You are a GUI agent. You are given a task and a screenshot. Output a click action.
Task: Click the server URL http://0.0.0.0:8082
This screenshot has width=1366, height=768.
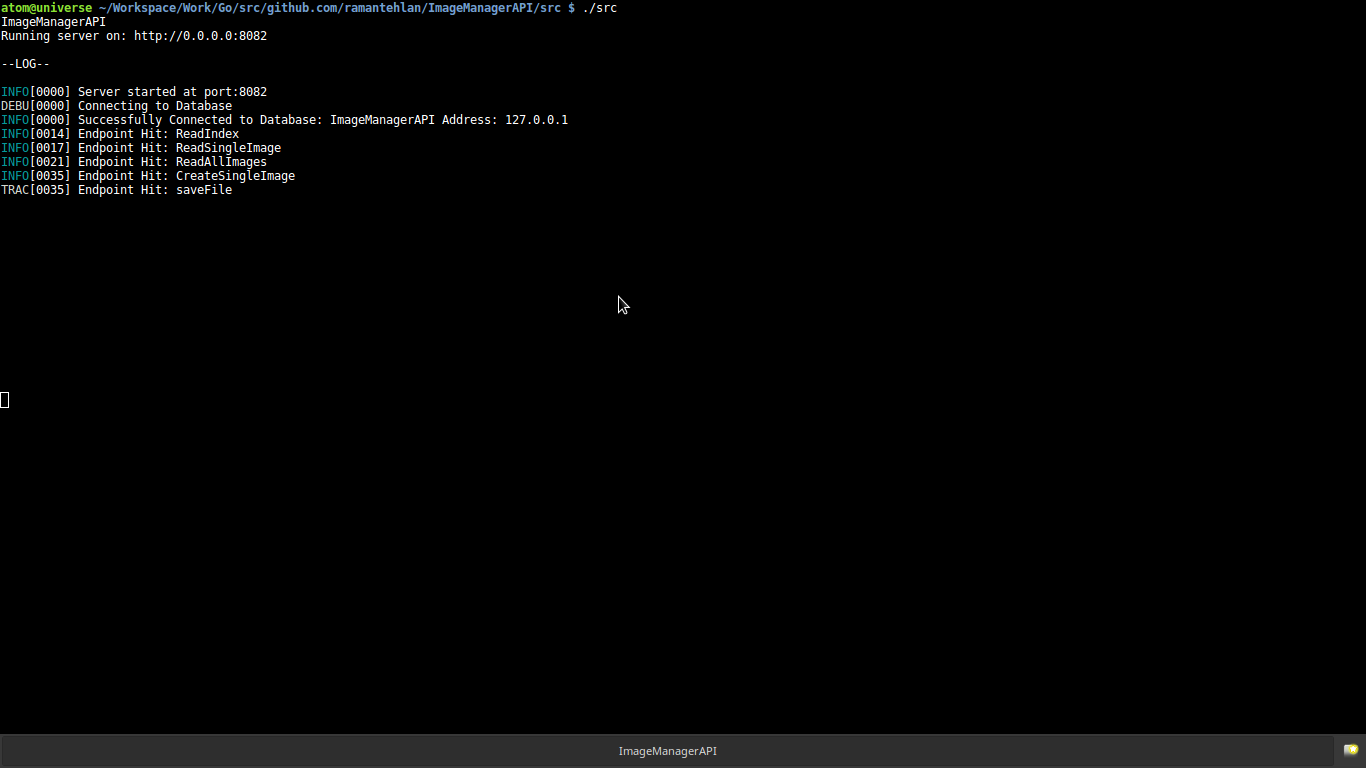pyautogui.click(x=200, y=36)
